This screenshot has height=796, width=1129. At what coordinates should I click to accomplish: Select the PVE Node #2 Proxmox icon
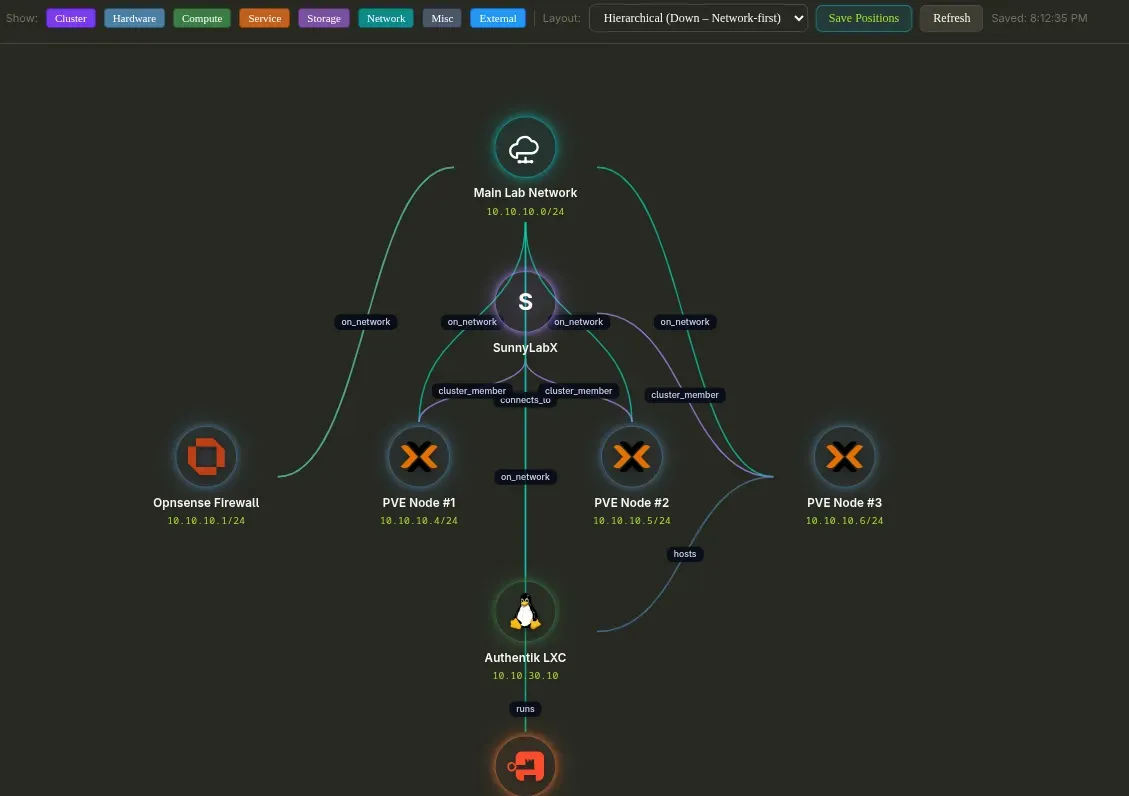(x=631, y=457)
